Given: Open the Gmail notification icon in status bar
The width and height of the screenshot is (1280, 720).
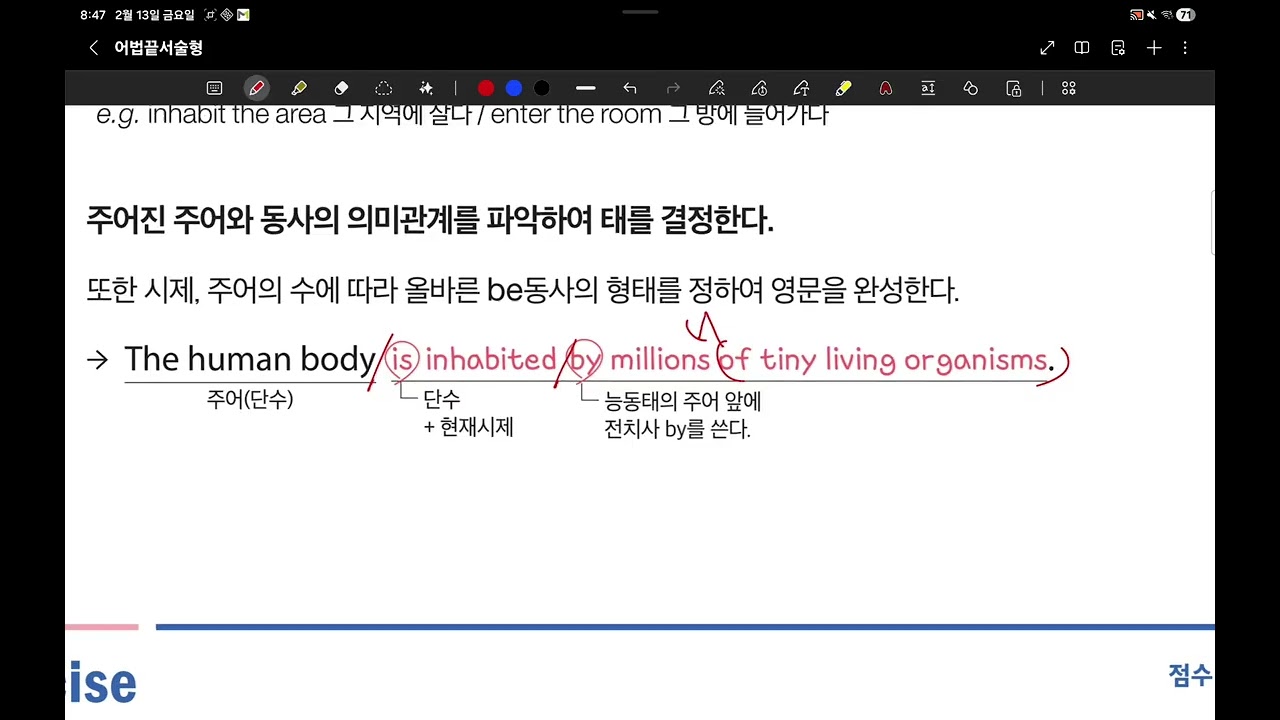Looking at the screenshot, I should coord(243,15).
